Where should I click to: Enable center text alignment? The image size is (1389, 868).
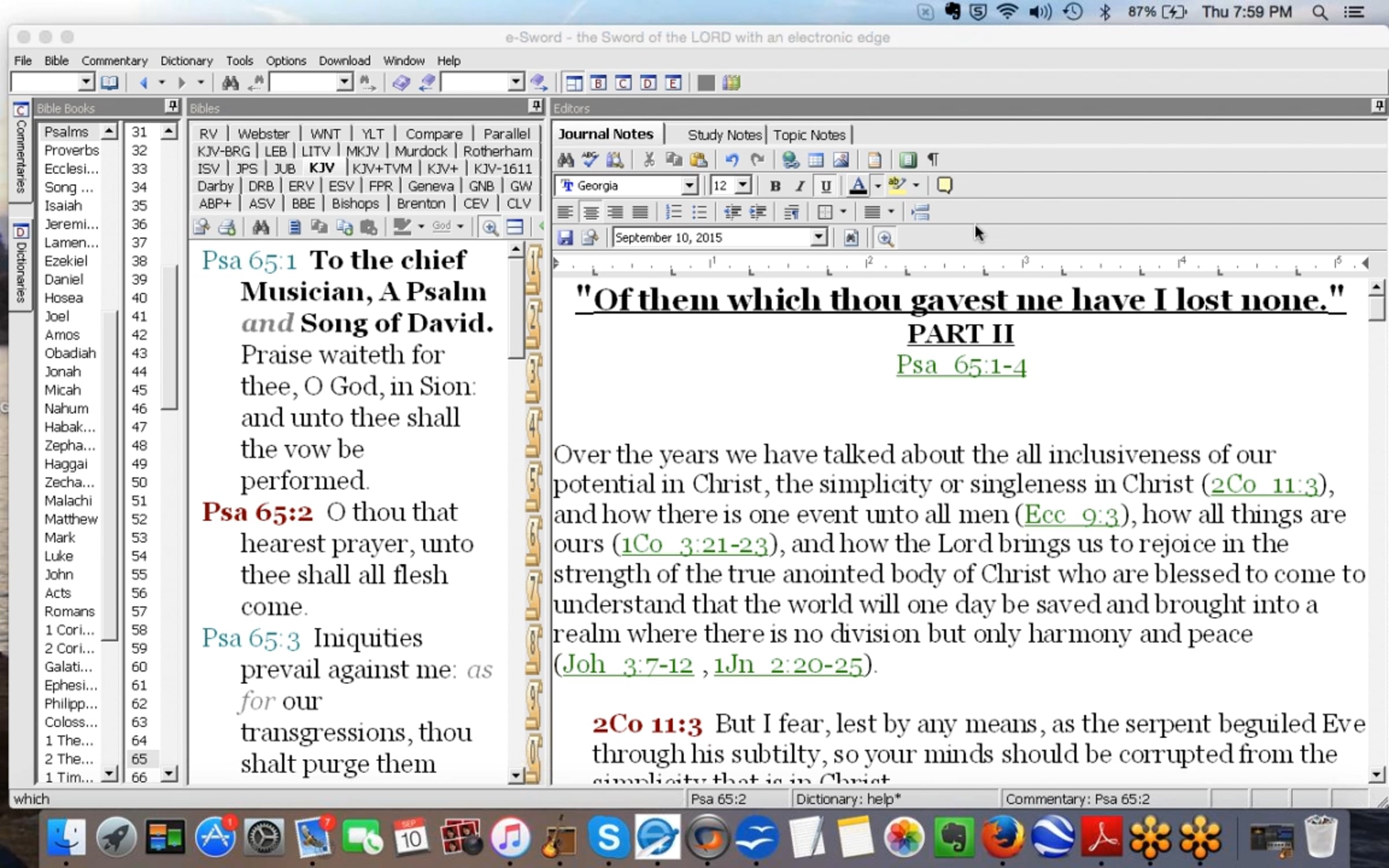pos(590,212)
